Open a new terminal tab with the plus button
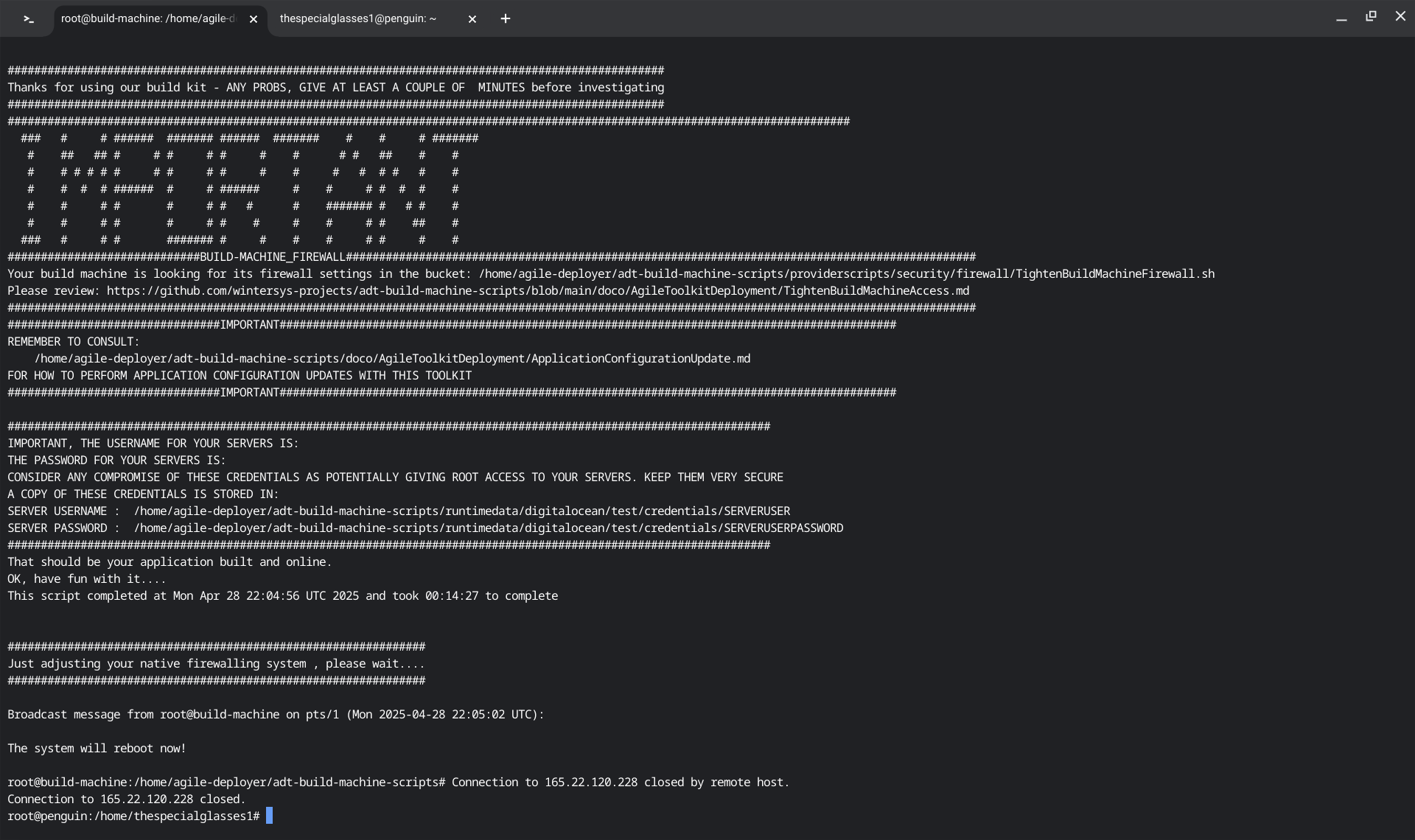The image size is (1415, 840). click(x=506, y=19)
